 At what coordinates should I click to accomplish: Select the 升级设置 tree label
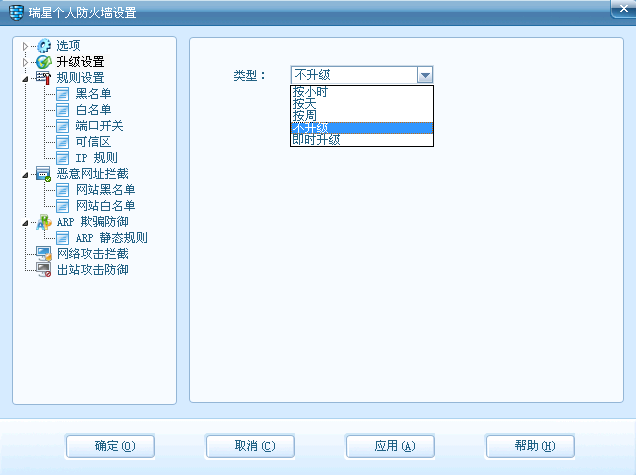(80, 62)
